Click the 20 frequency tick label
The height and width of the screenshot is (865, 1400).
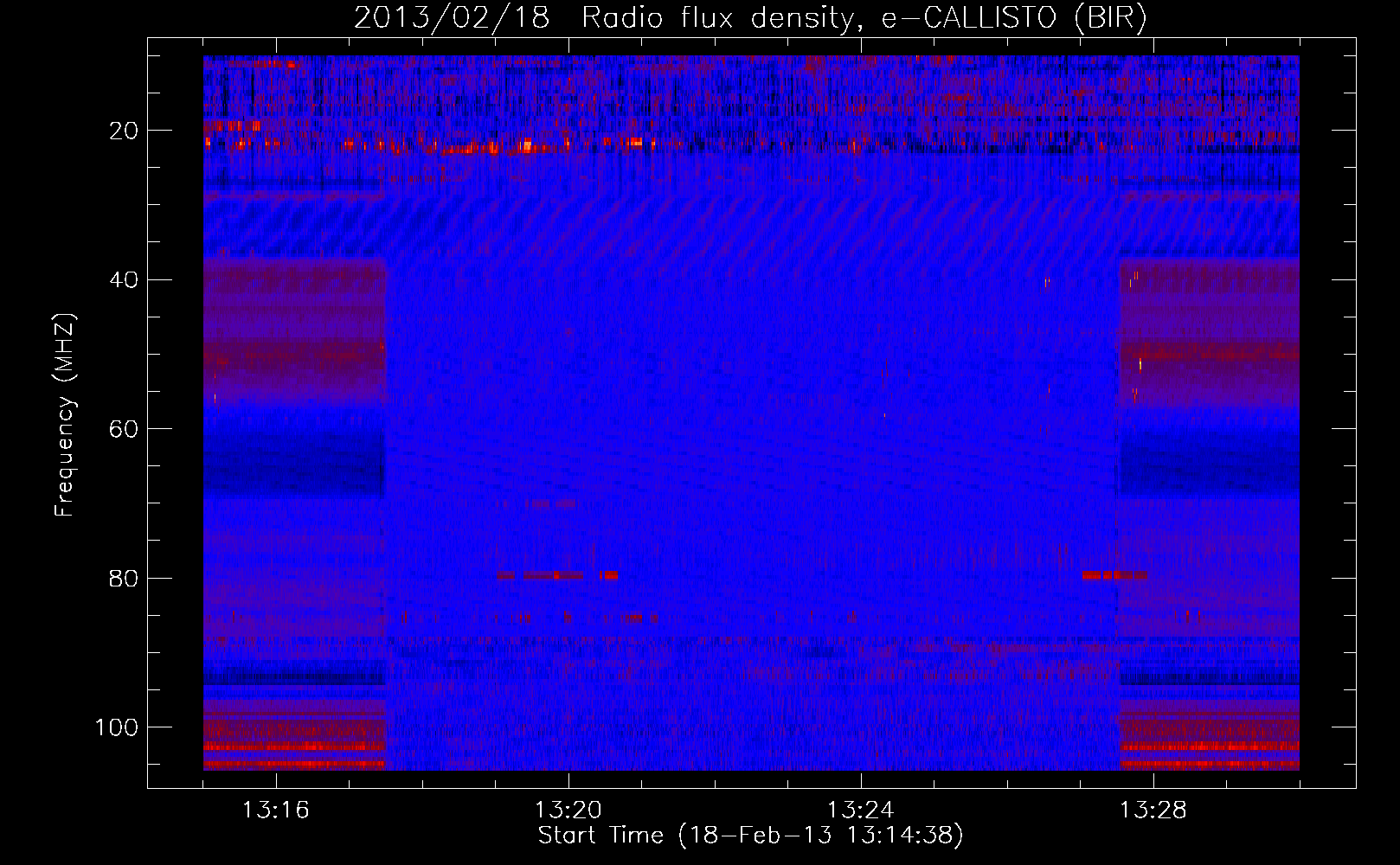coord(124,131)
